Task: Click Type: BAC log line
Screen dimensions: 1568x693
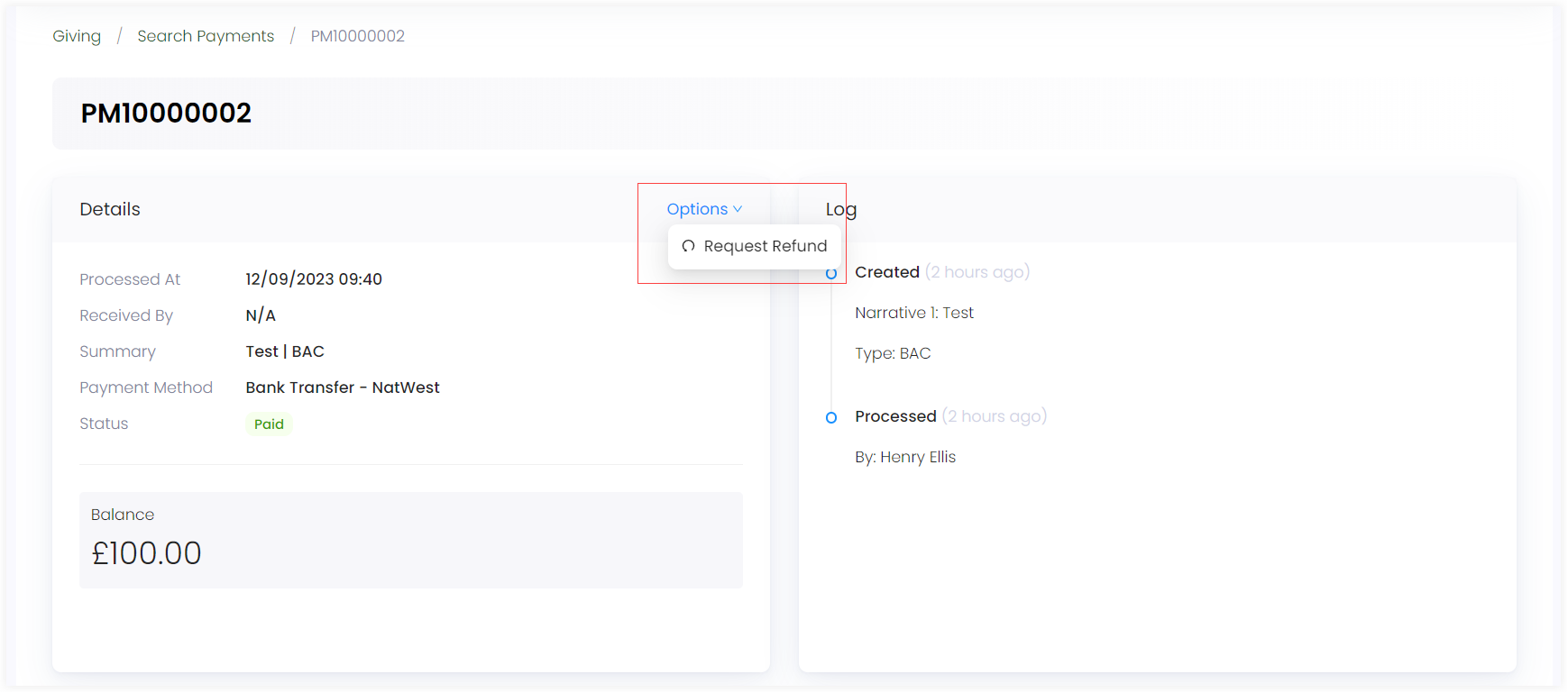Action: click(x=893, y=353)
